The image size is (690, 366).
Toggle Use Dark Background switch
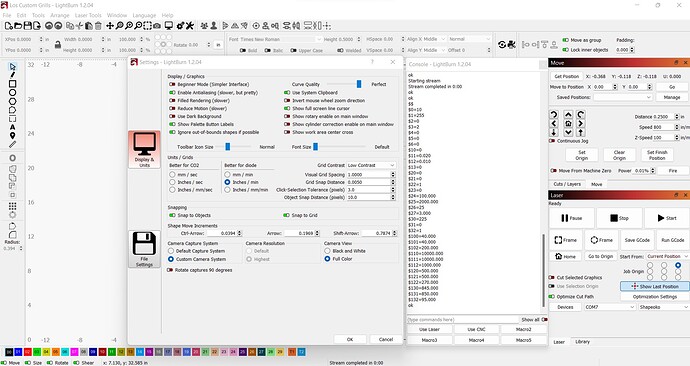[x=172, y=116]
